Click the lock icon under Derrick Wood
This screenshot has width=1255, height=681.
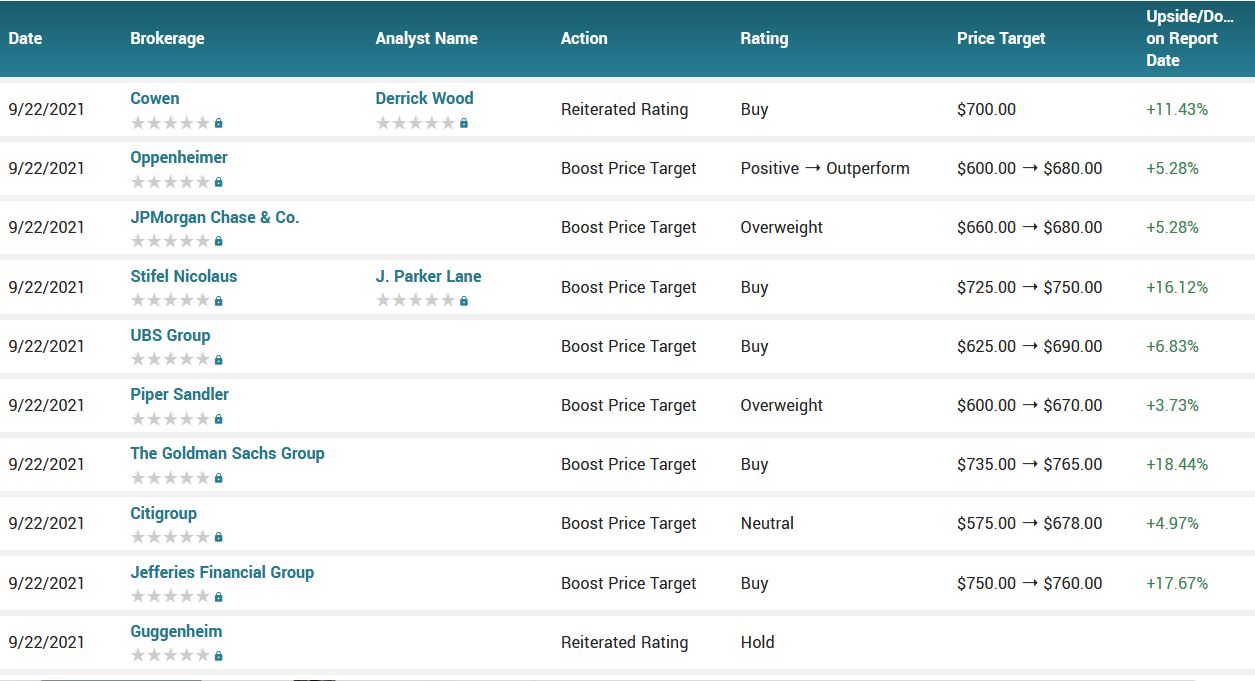tap(464, 123)
